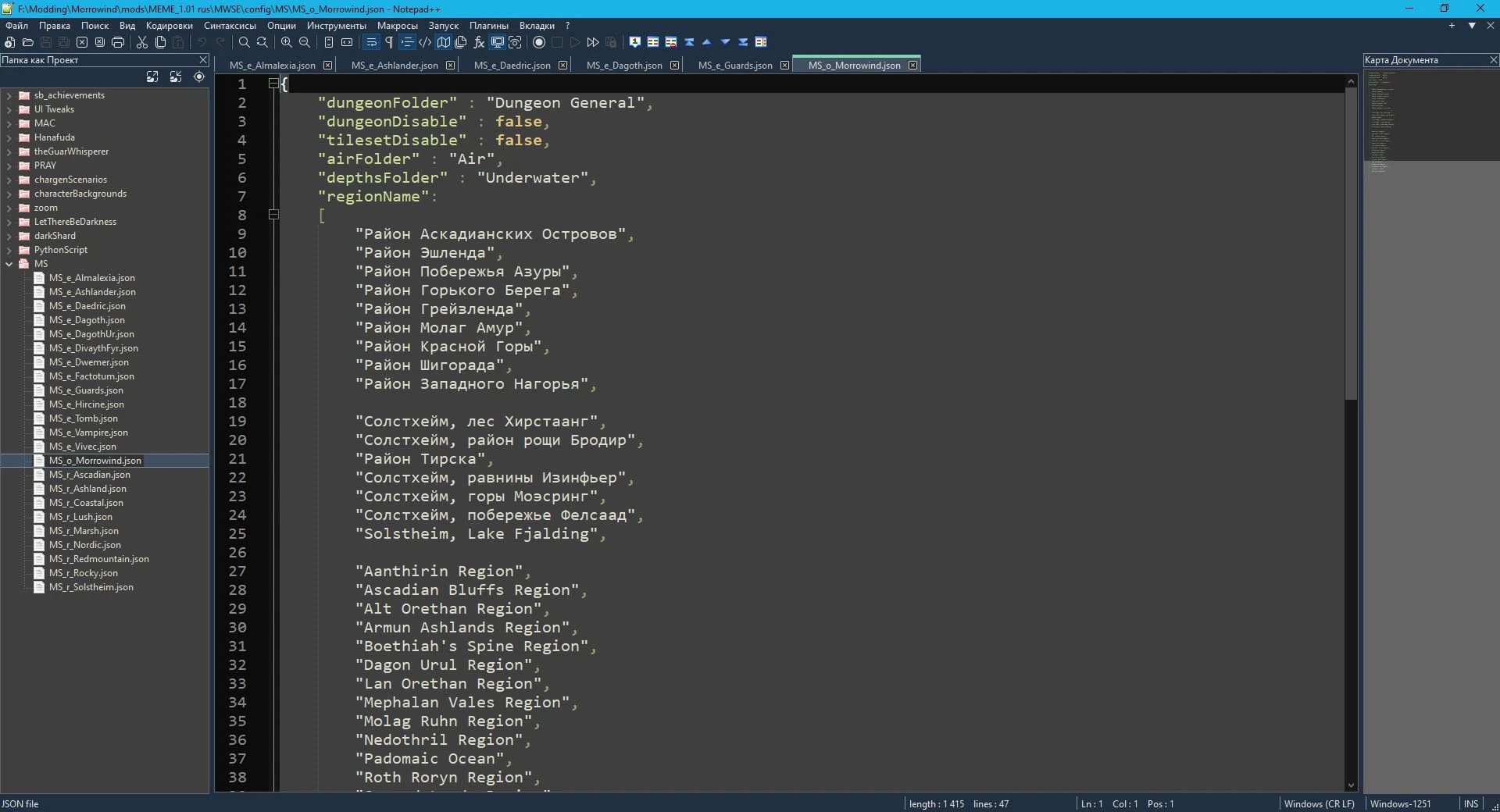Click the scroll down arrow of editor
This screenshot has width=1500, height=812.
[x=1351, y=785]
